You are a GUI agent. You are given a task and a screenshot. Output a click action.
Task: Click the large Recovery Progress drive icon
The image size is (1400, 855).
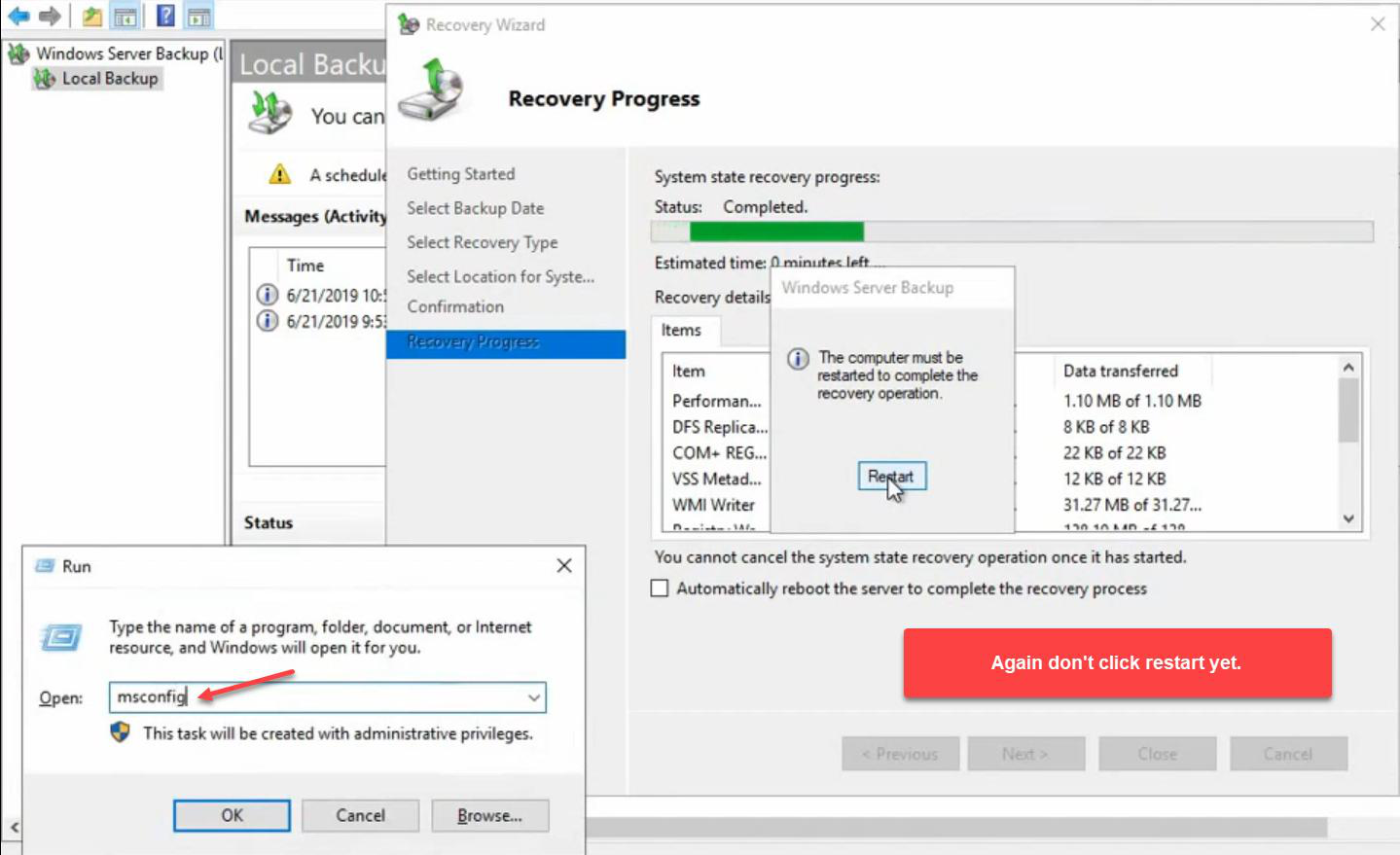tap(433, 90)
